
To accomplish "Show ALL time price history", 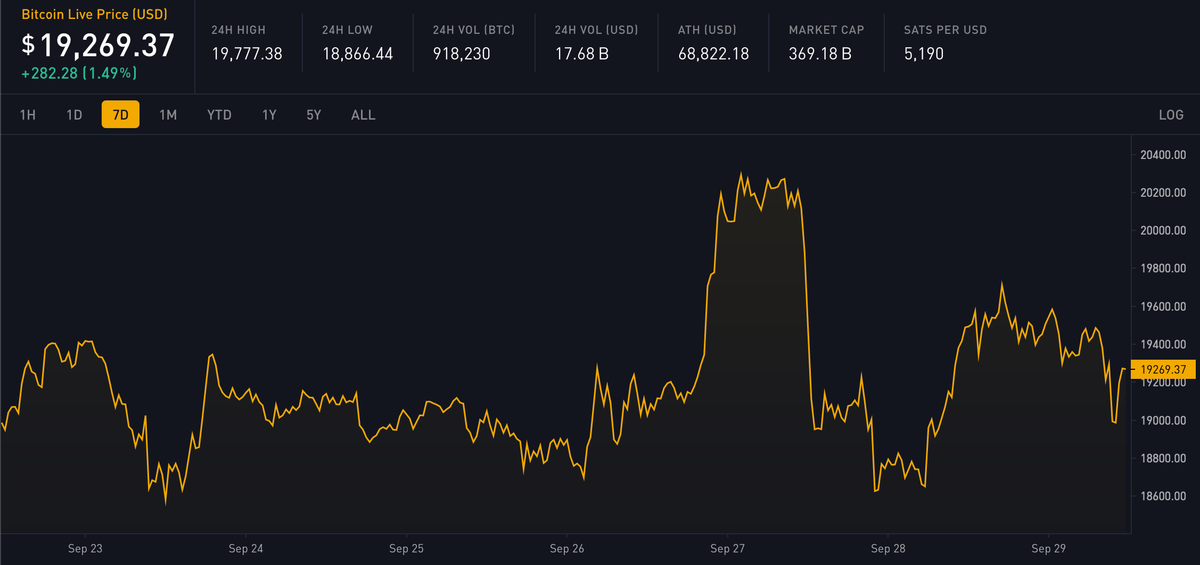I will [363, 115].
